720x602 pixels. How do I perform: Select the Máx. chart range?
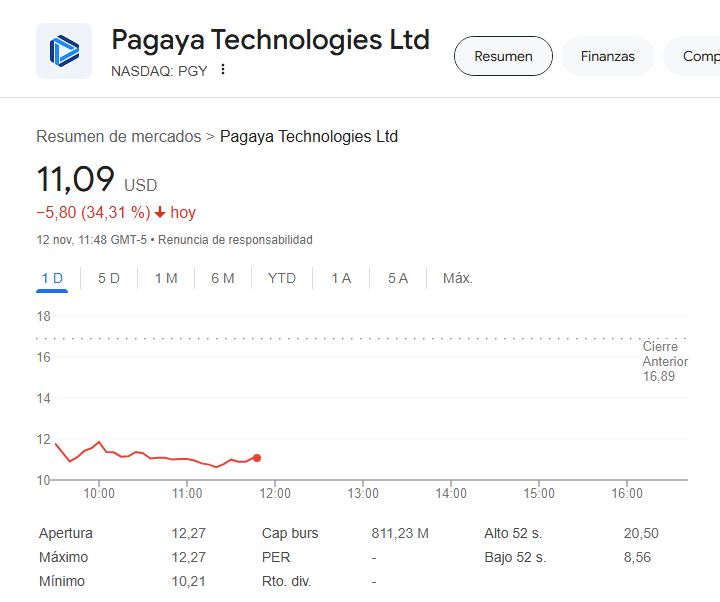[x=458, y=278]
